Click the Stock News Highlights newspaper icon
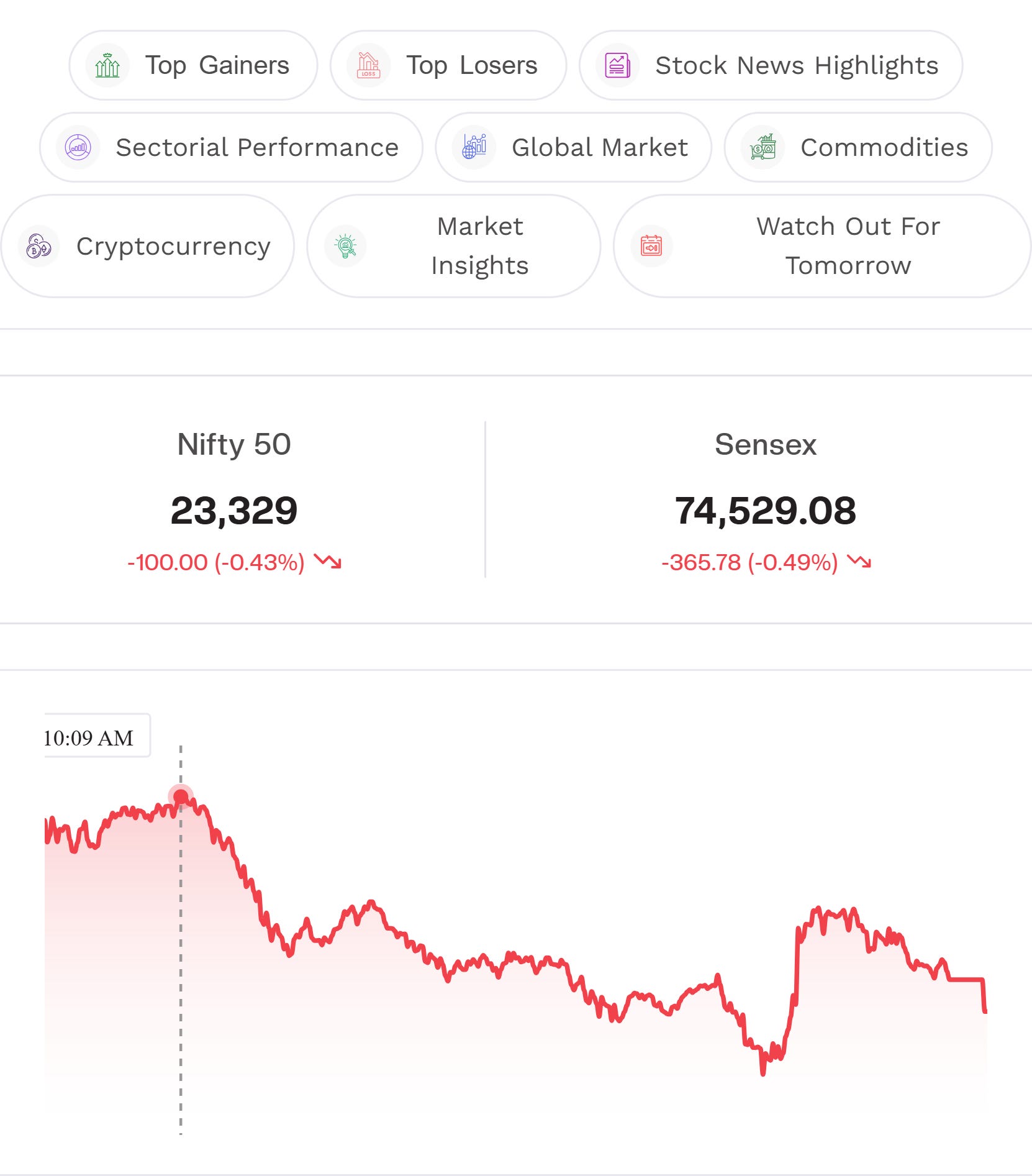The width and height of the screenshot is (1032, 1176). coord(618,65)
